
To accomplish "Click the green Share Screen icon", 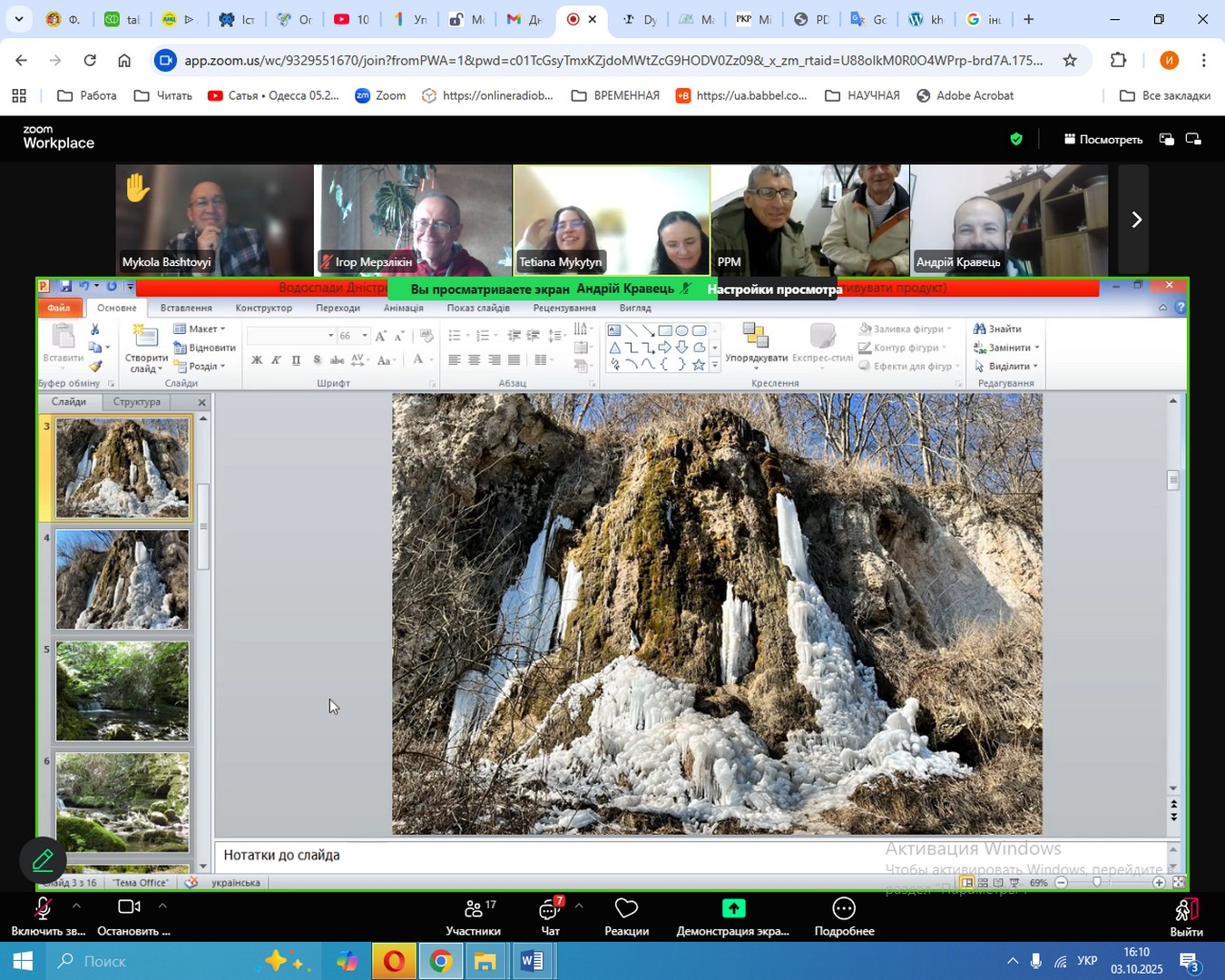I will 733,910.
